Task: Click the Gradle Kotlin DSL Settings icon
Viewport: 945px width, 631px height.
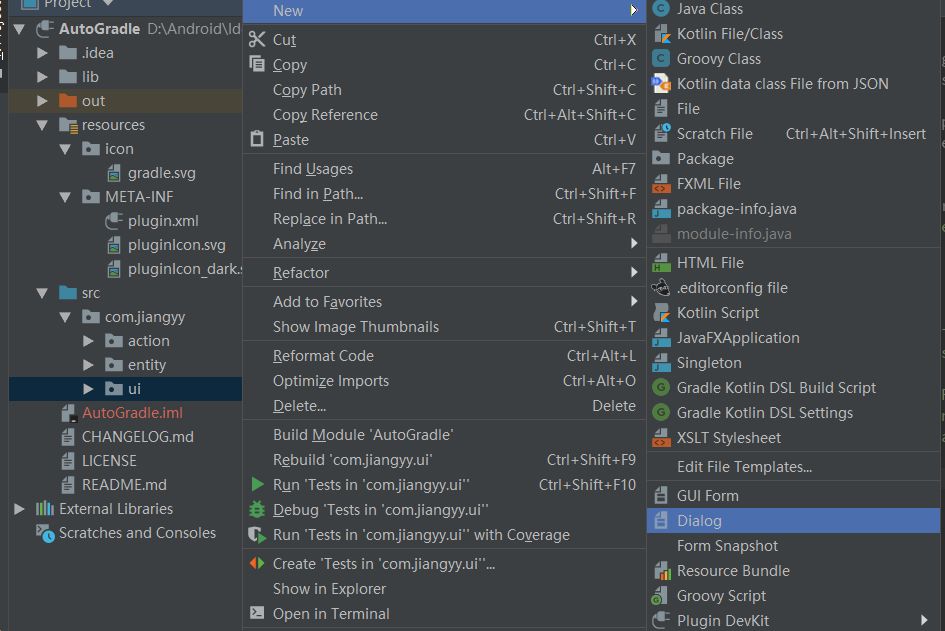Action: pos(661,412)
